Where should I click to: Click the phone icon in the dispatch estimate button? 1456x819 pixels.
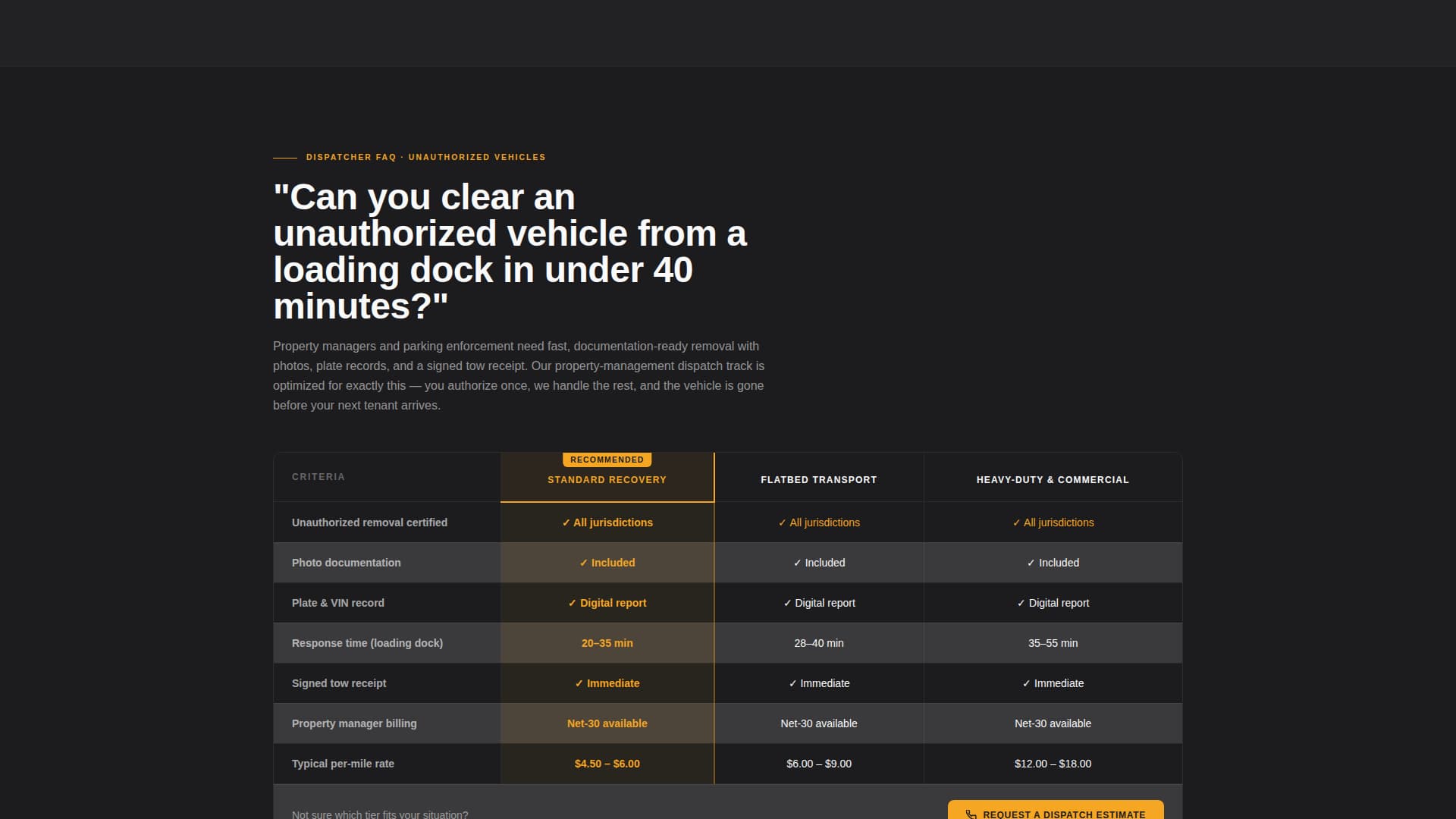[x=971, y=814]
